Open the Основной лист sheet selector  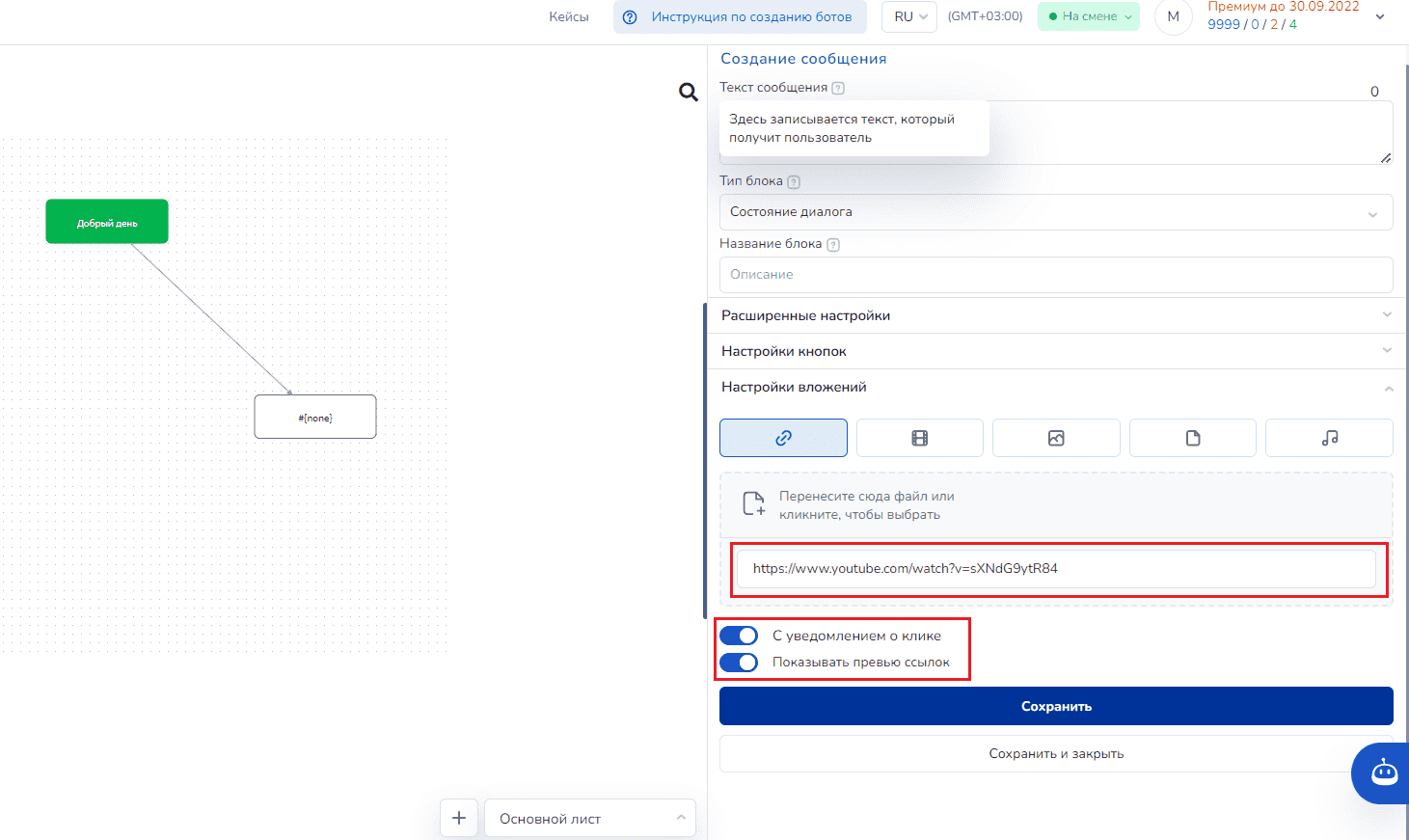click(589, 818)
